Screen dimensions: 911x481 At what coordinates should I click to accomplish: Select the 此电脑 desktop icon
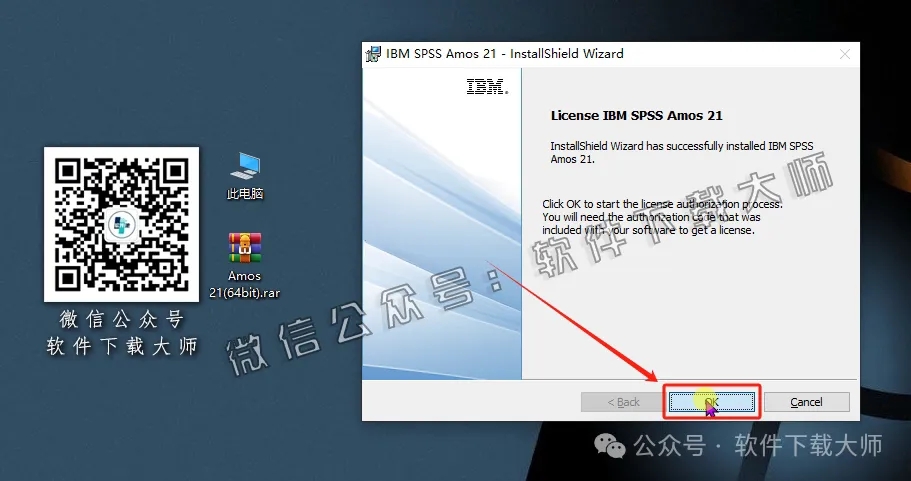(245, 176)
